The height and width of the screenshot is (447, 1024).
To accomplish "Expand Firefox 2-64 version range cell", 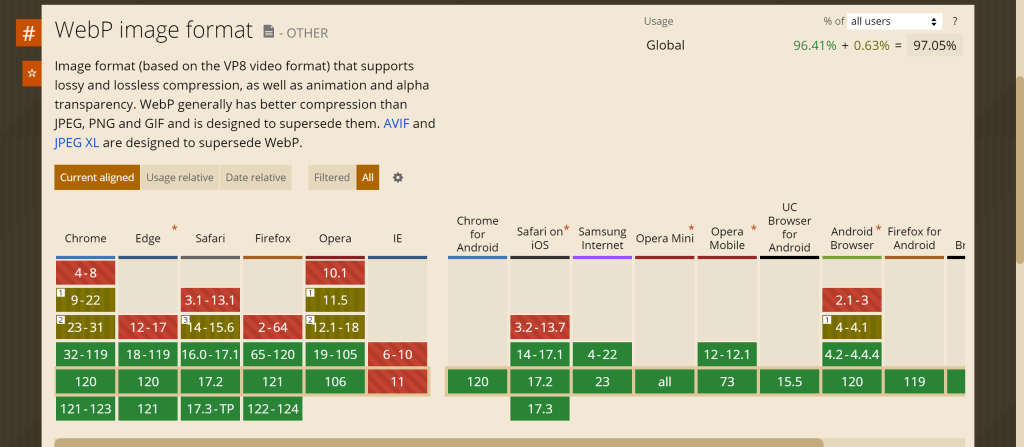I will point(273,327).
